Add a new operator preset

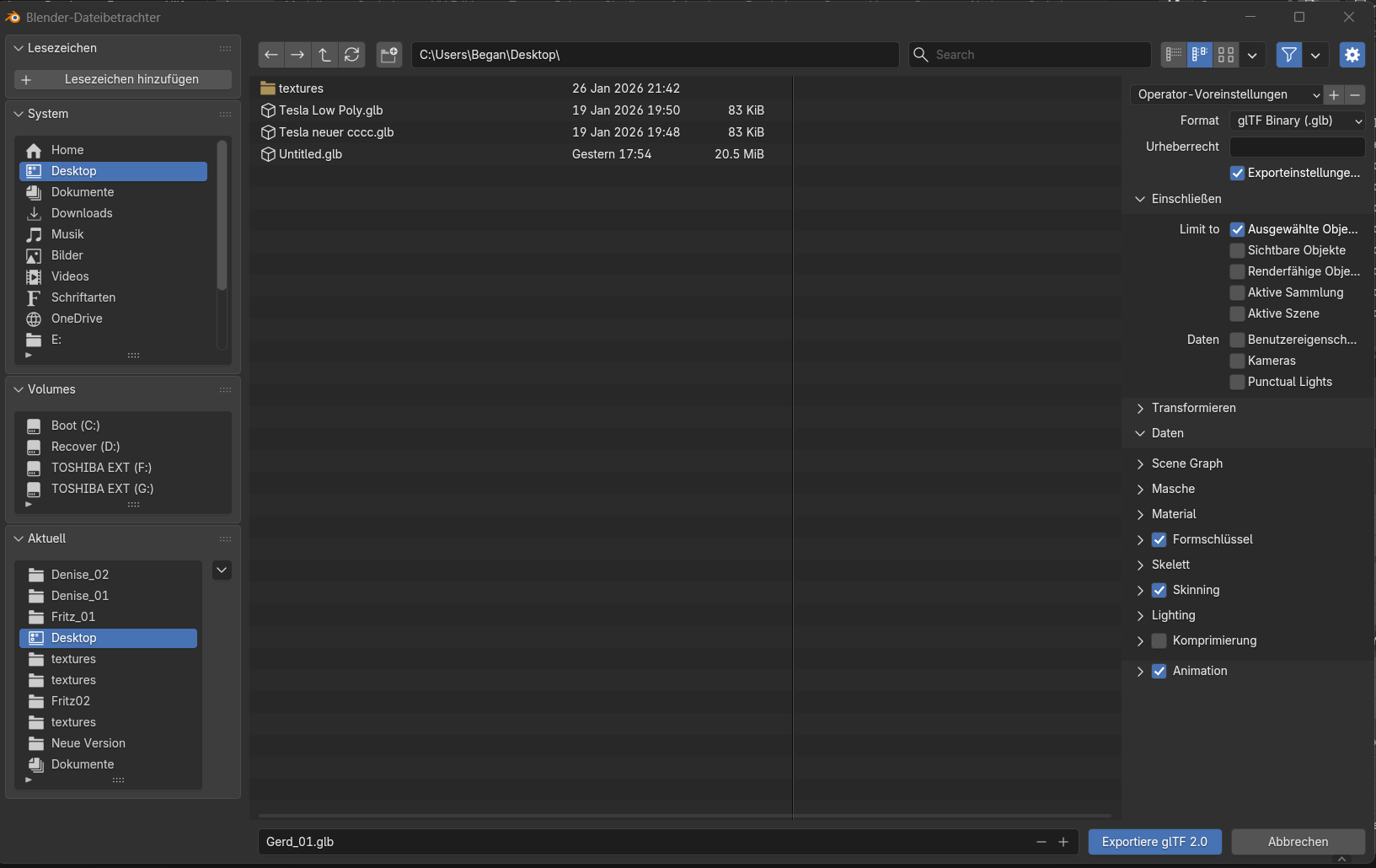[x=1334, y=94]
